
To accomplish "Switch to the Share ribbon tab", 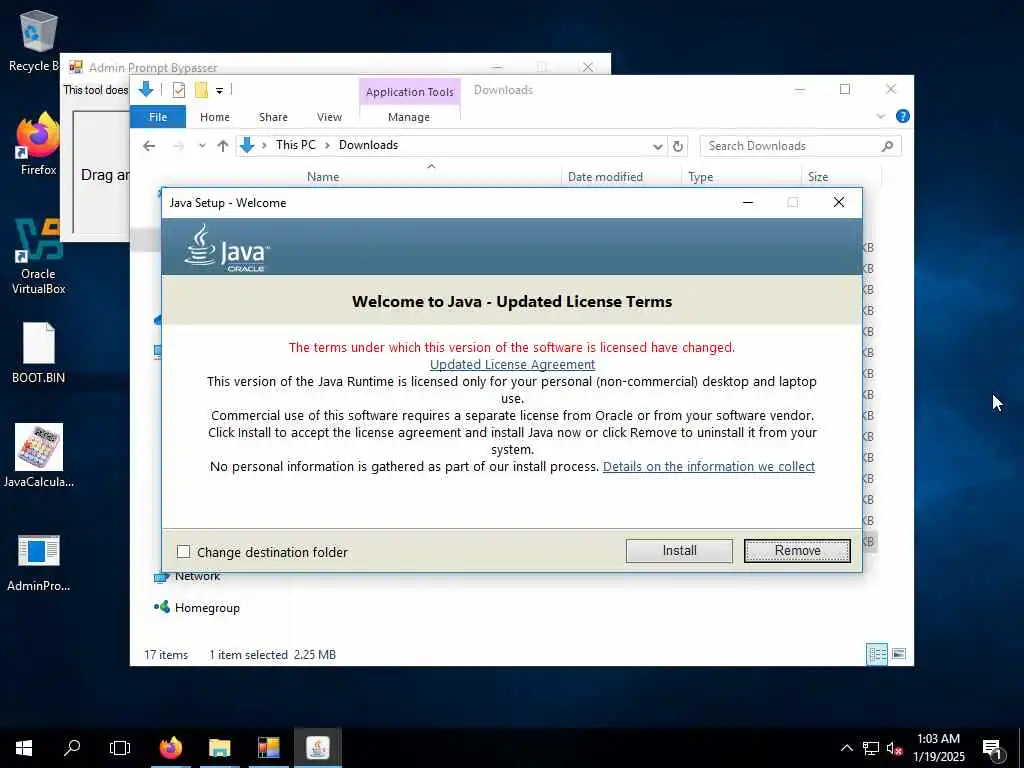I will pyautogui.click(x=273, y=117).
